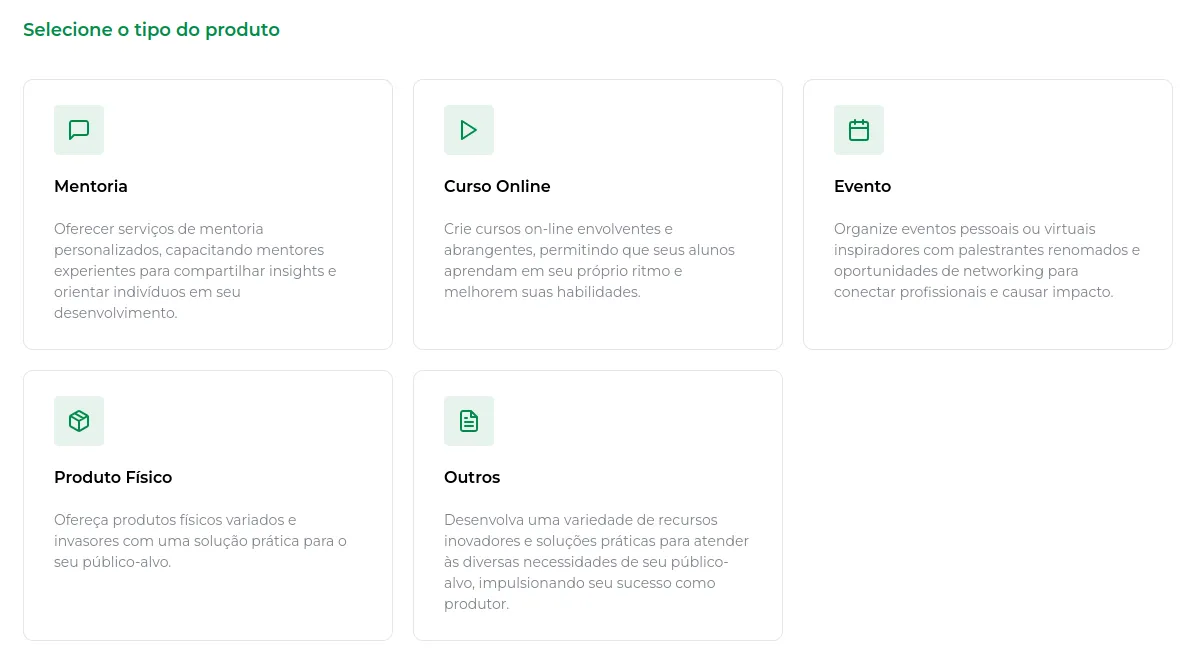The width and height of the screenshot is (1193, 663).
Task: Select the Mentoria title
Action: [91, 186]
